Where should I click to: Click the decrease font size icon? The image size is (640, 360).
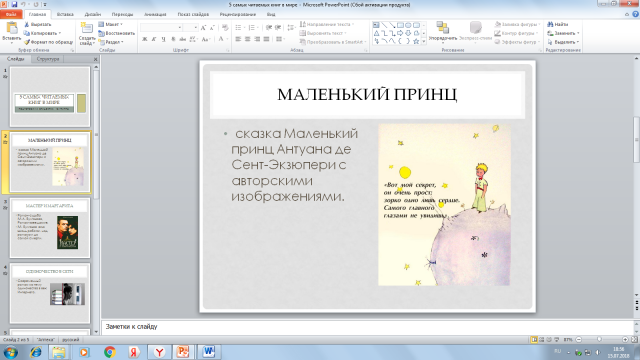pos(212,28)
